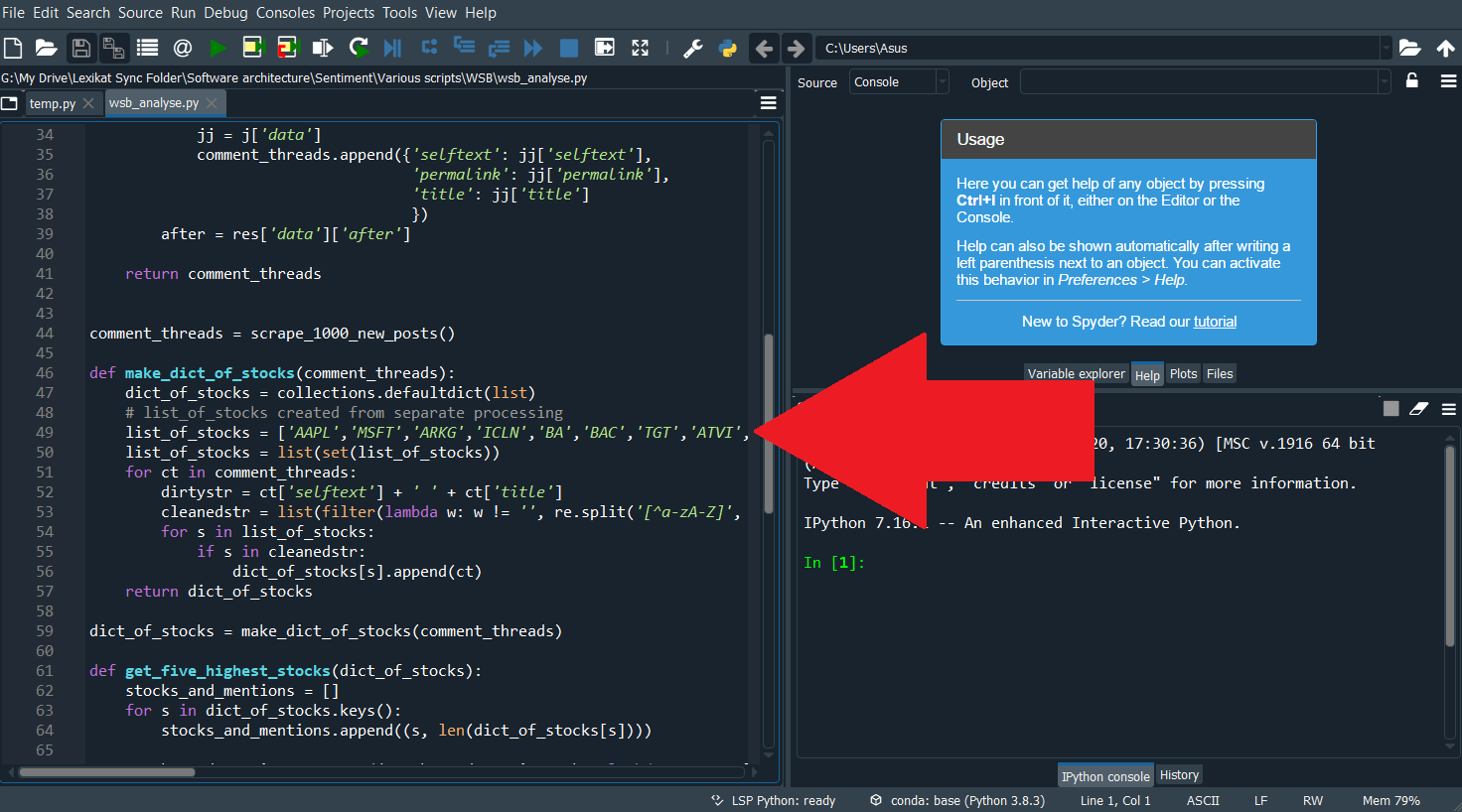This screenshot has width=1462, height=812.
Task: Clear console with eraser icon
Action: [x=1418, y=408]
